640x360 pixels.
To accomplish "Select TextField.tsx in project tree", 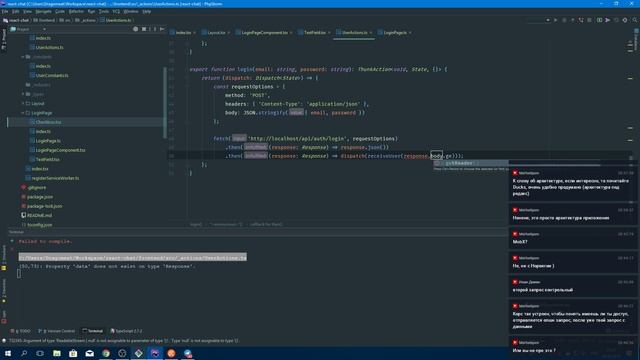I will coord(45,160).
